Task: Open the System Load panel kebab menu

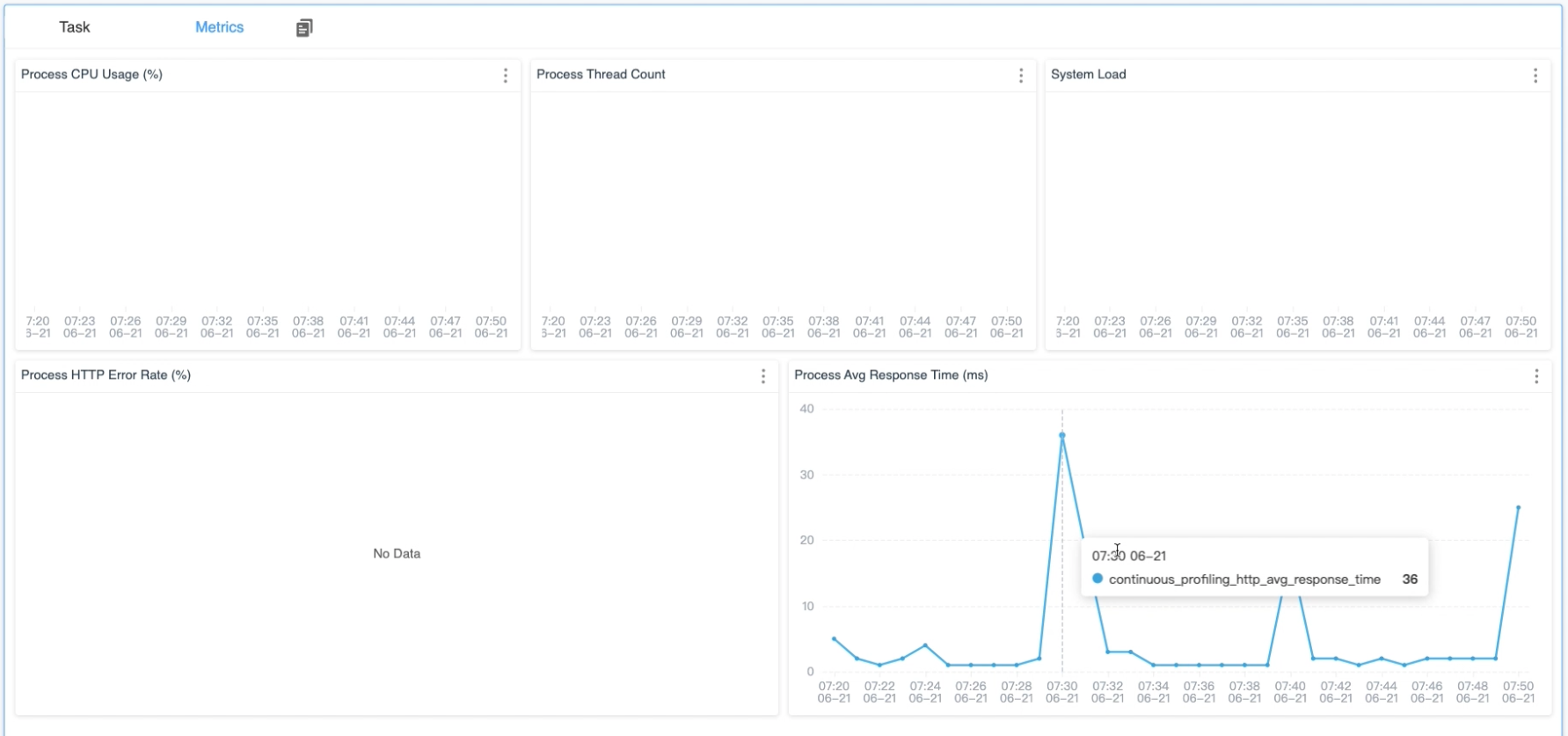Action: click(1535, 76)
